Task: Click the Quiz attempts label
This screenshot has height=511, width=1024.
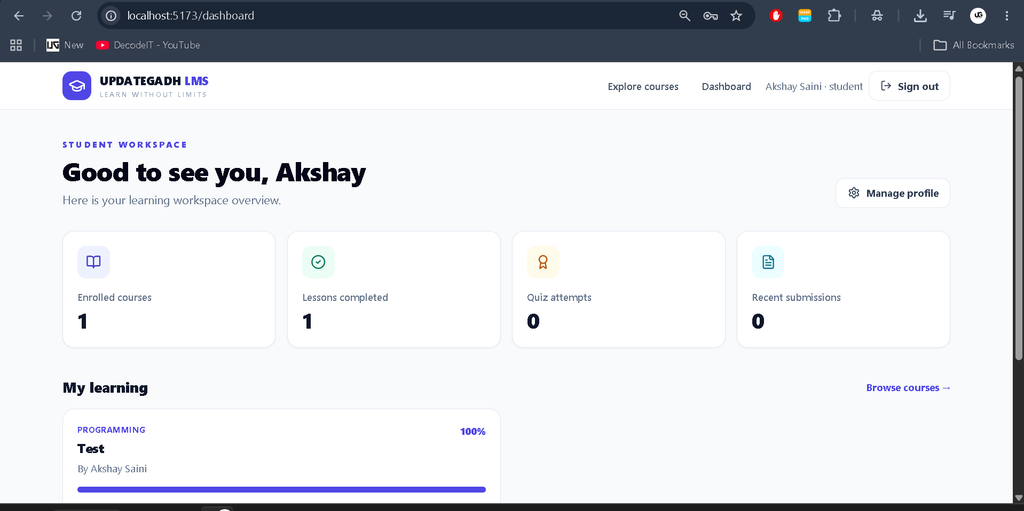Action: click(559, 298)
